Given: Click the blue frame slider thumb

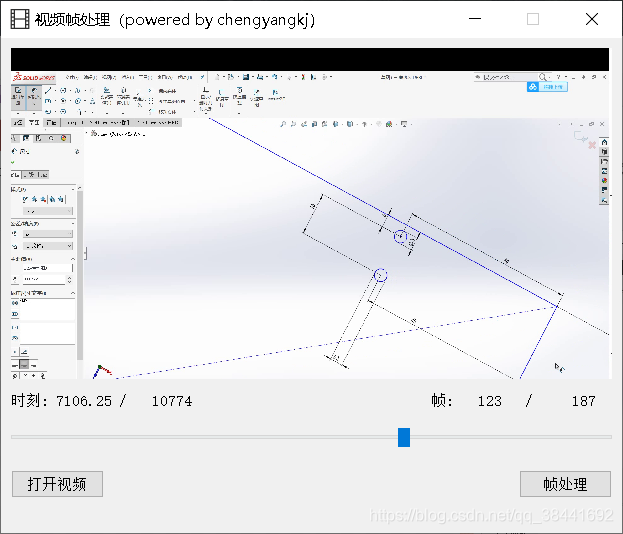Looking at the screenshot, I should coord(404,437).
